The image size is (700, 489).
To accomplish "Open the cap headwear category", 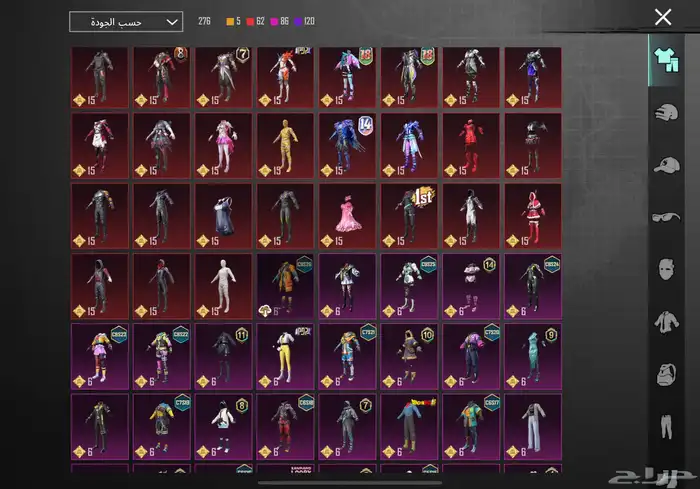I will point(664,164).
